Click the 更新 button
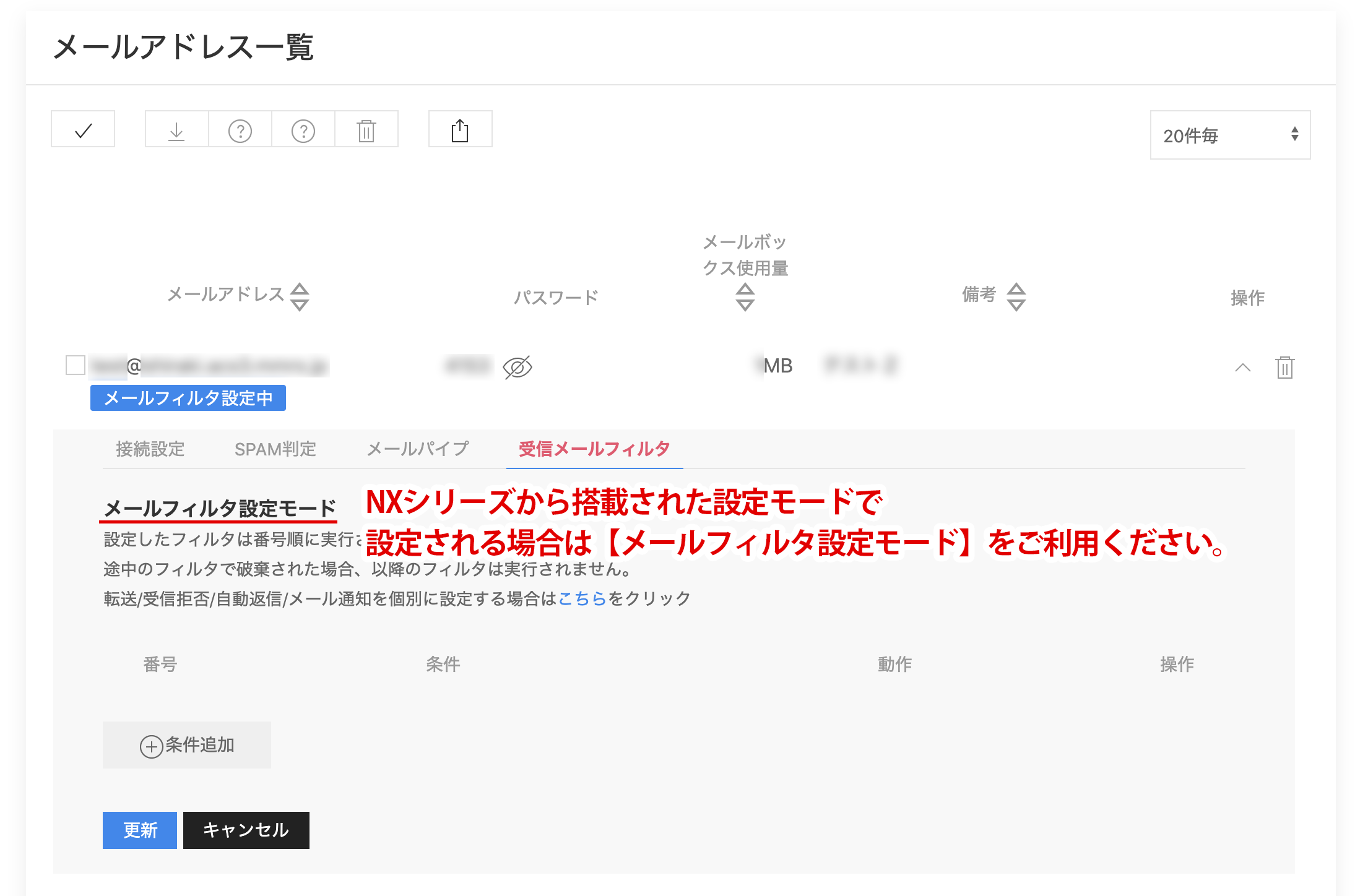Viewport: 1368px width, 896px height. [x=140, y=830]
